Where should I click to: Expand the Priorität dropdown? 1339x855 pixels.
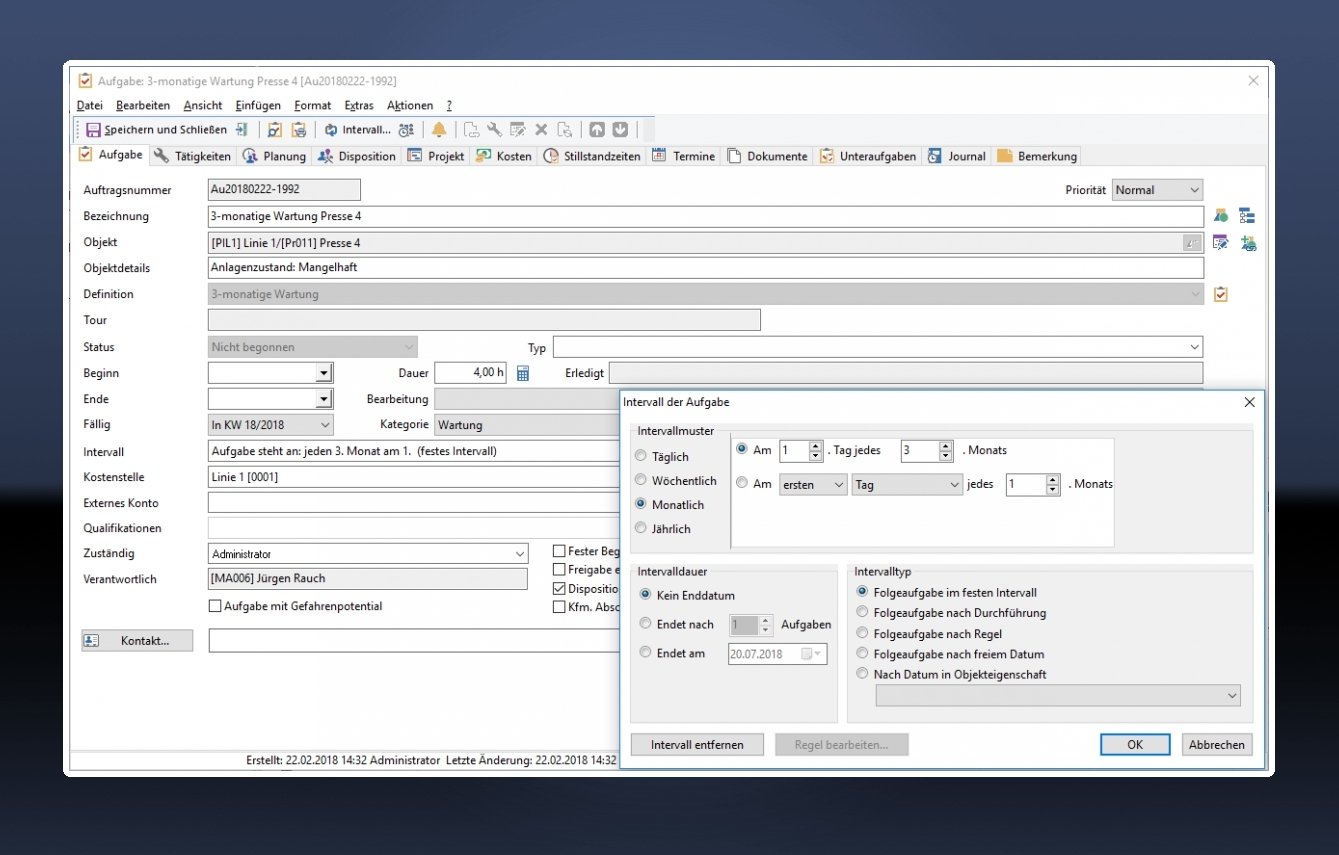1194,190
